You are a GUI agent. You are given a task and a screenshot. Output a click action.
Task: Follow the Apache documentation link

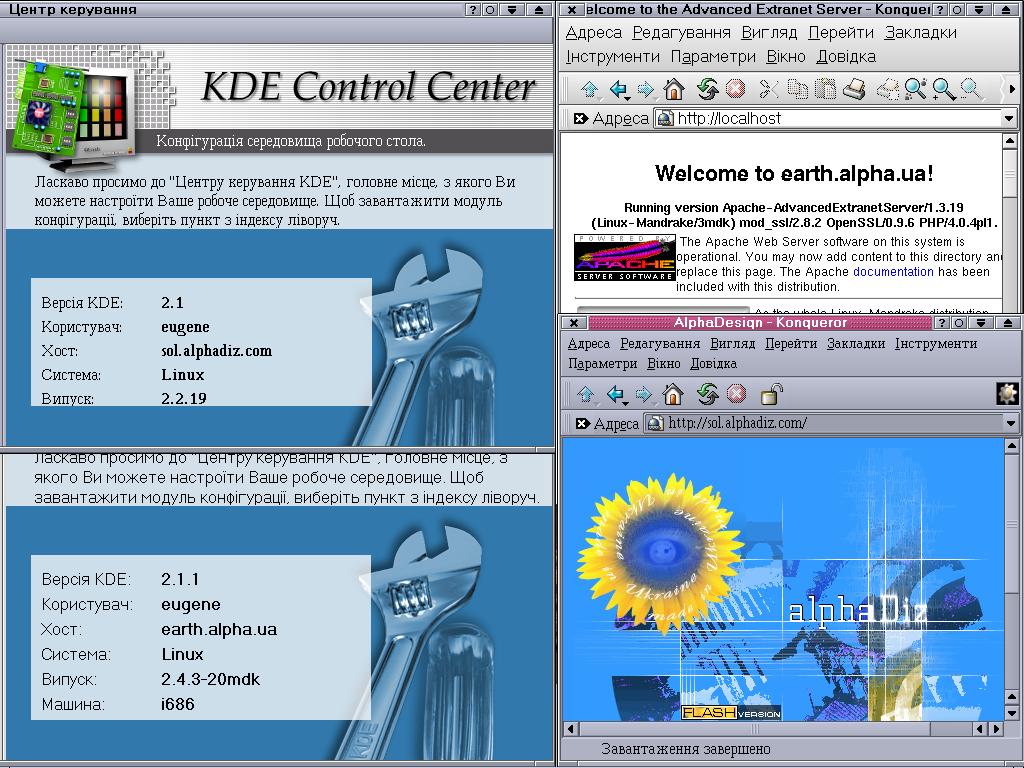point(893,272)
